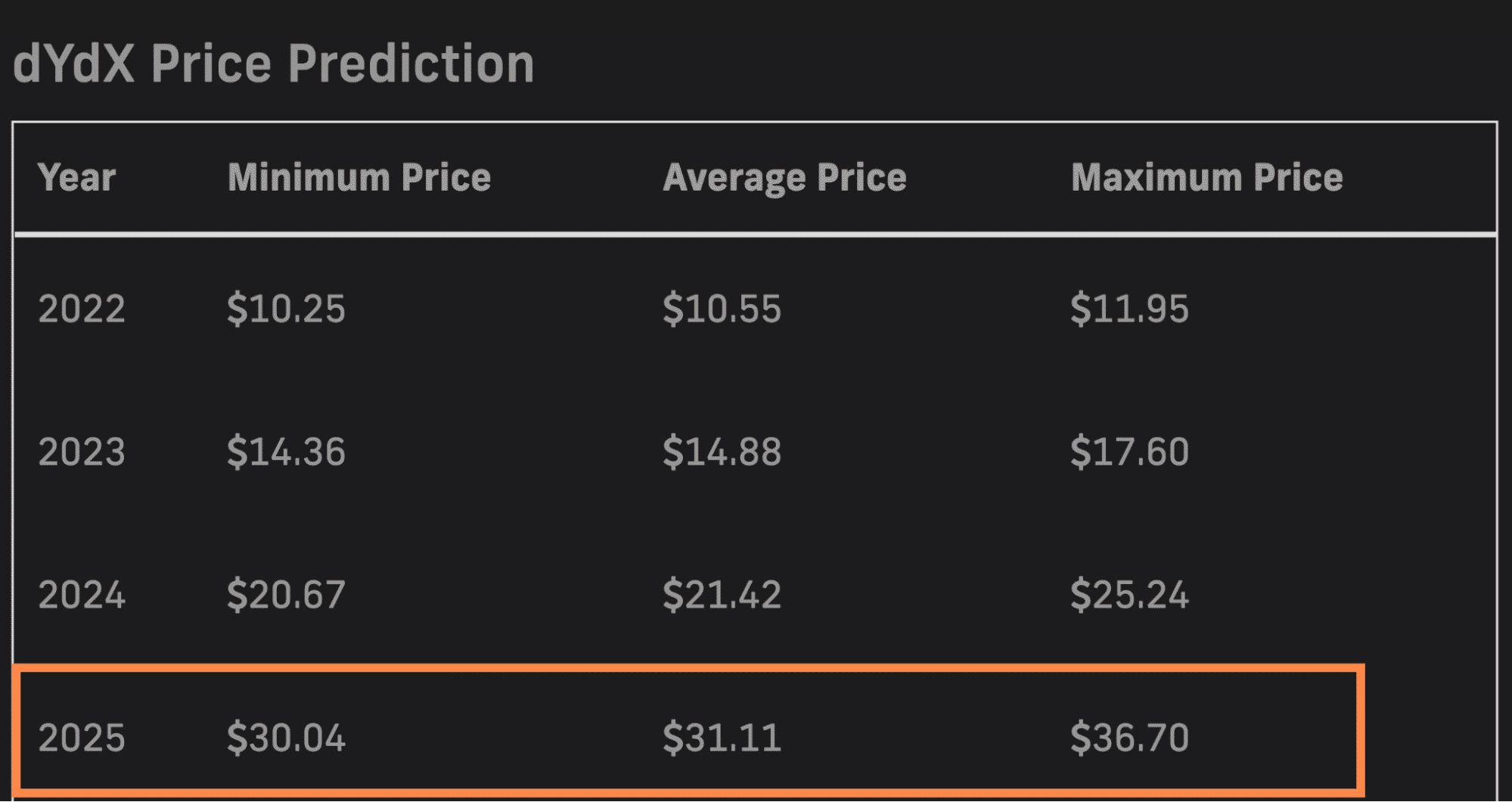Screen dimensions: 1512x802
Task: Select the Year column header
Action: click(76, 178)
